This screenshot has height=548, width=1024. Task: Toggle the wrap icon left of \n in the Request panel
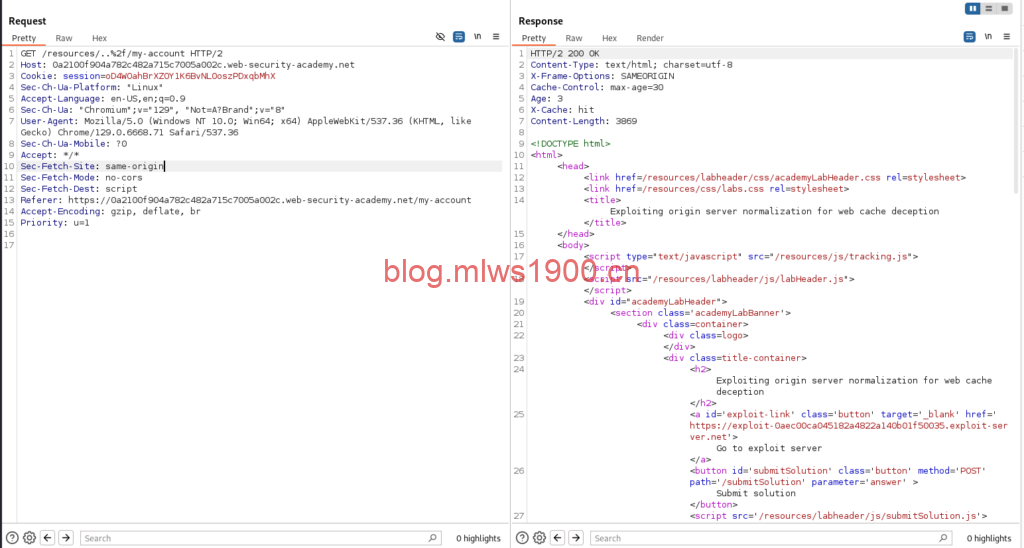459,37
